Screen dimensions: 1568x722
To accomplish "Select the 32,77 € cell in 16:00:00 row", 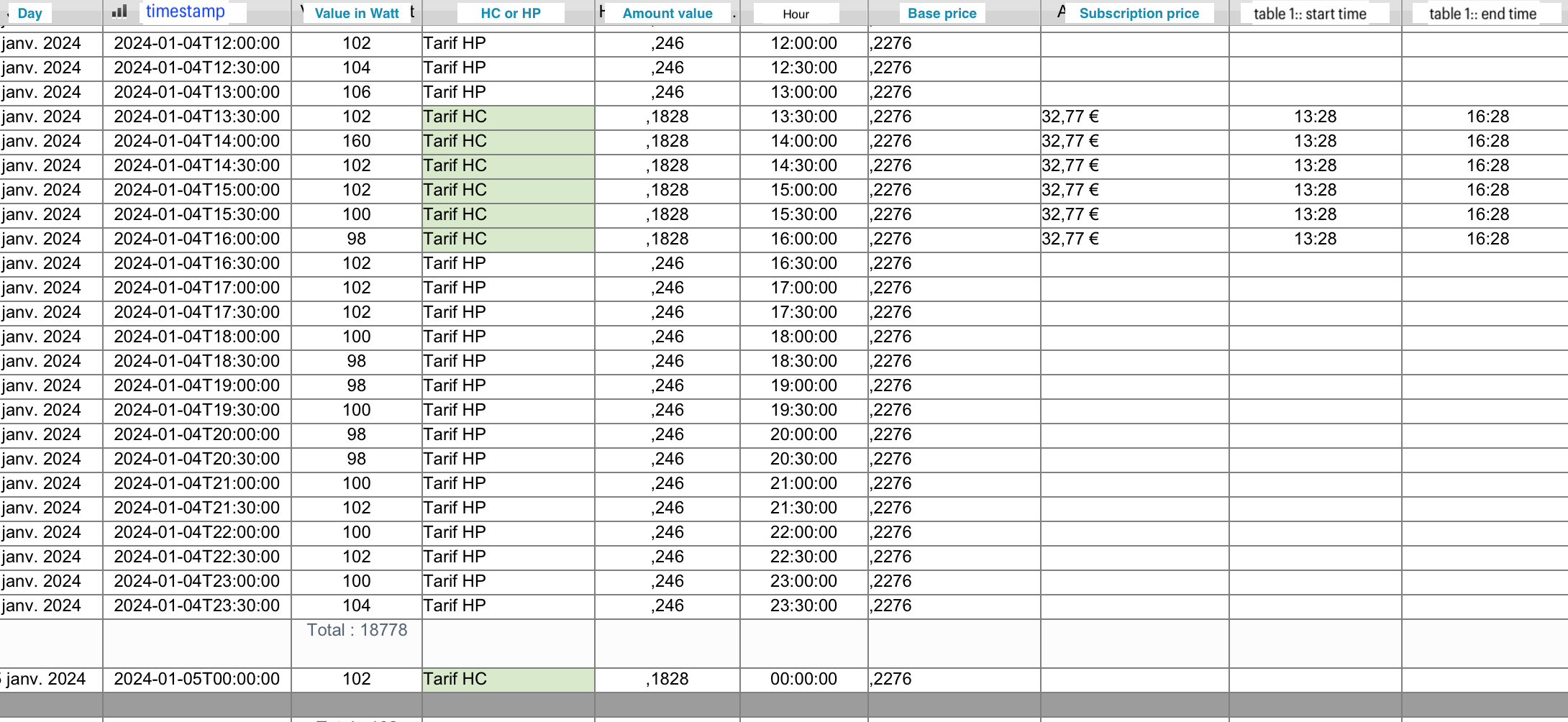I will (x=1134, y=239).
